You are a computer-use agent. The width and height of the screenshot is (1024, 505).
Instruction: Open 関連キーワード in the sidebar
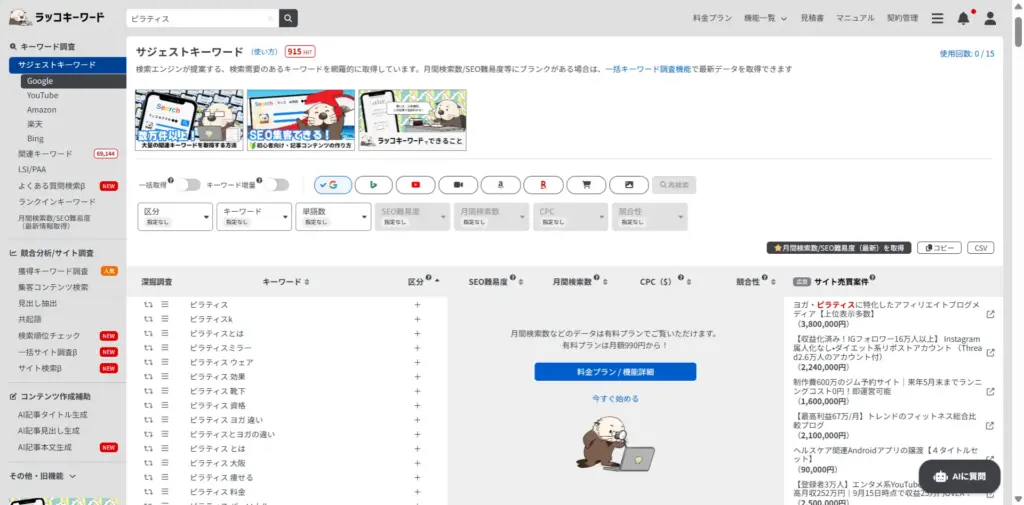pyautogui.click(x=45, y=154)
